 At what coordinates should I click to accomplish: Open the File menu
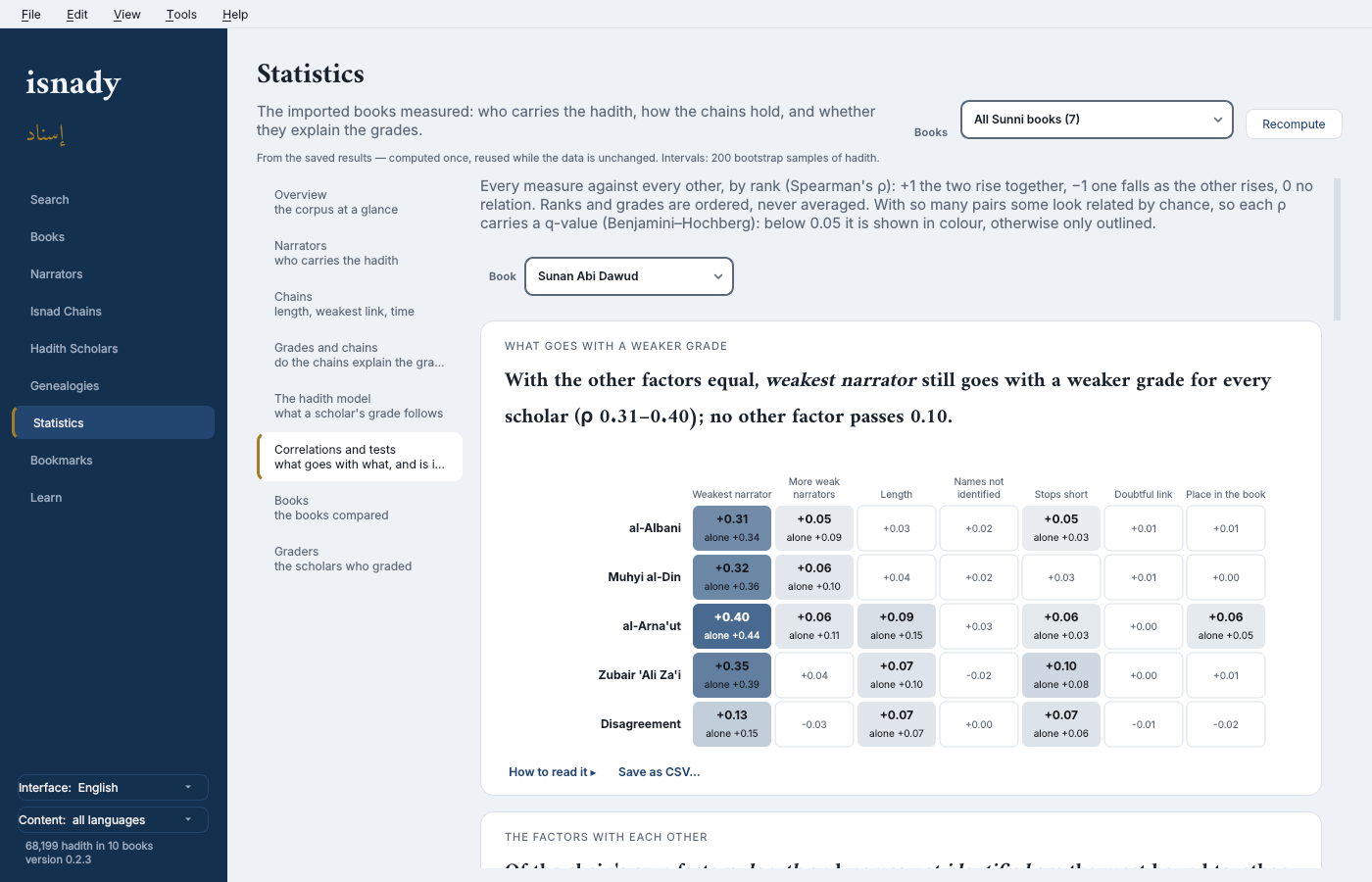click(x=31, y=15)
